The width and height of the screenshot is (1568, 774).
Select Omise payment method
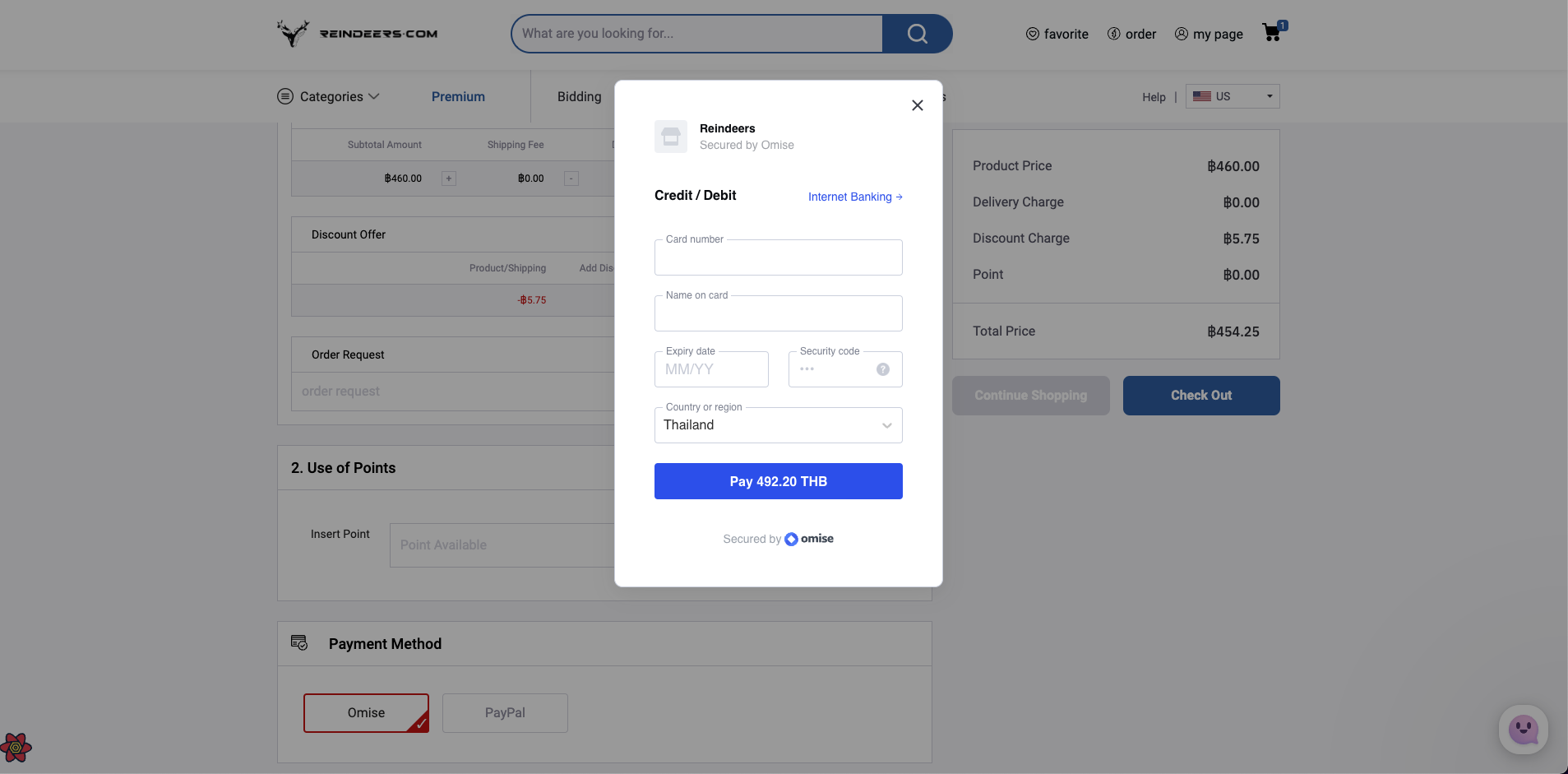click(x=366, y=713)
